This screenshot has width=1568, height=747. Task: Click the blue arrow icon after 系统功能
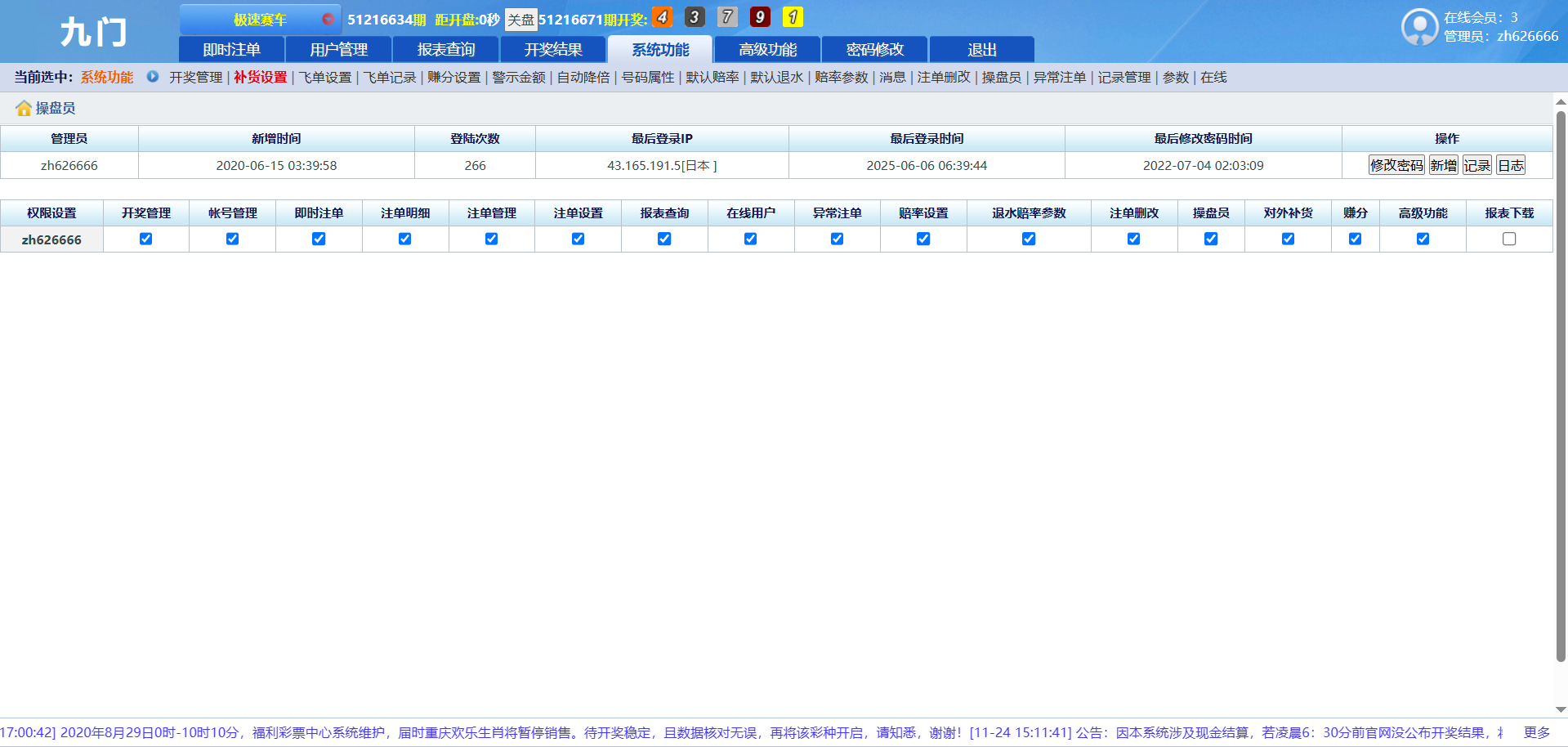[153, 77]
